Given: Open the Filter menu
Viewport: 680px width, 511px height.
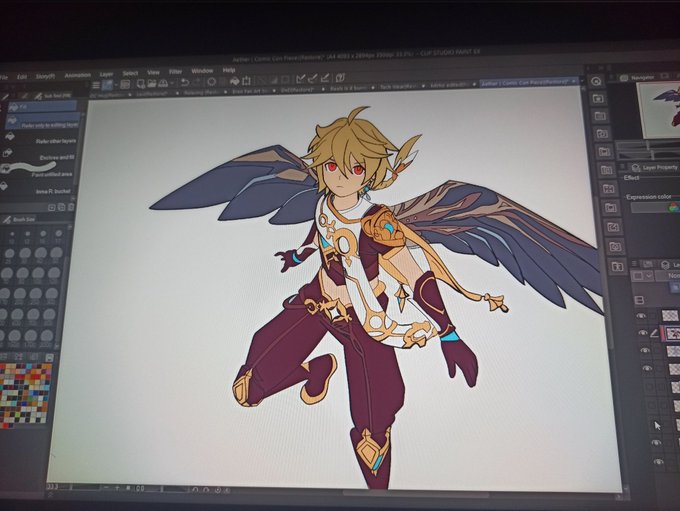Looking at the screenshot, I should click(176, 72).
